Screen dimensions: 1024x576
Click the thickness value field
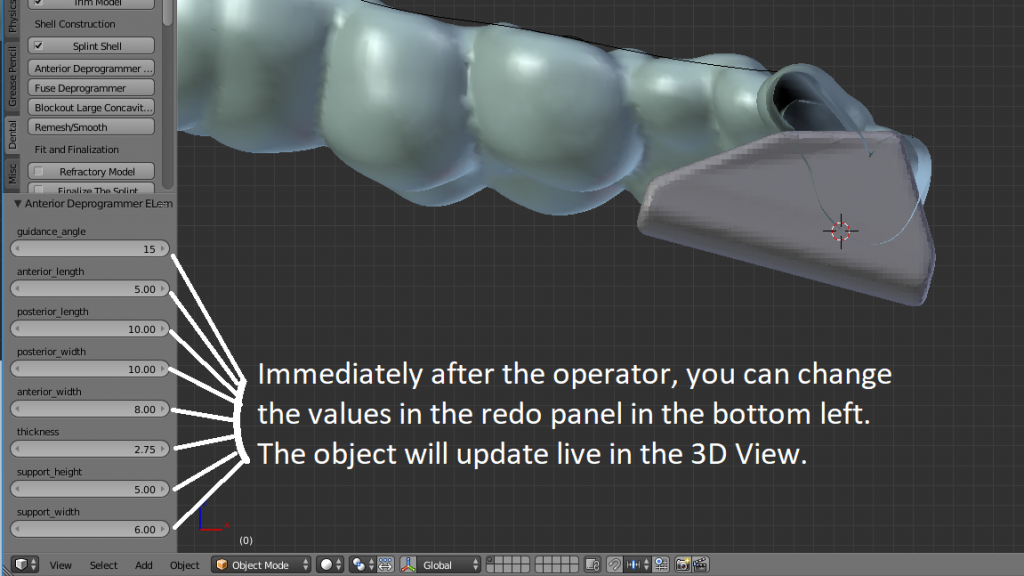point(90,449)
